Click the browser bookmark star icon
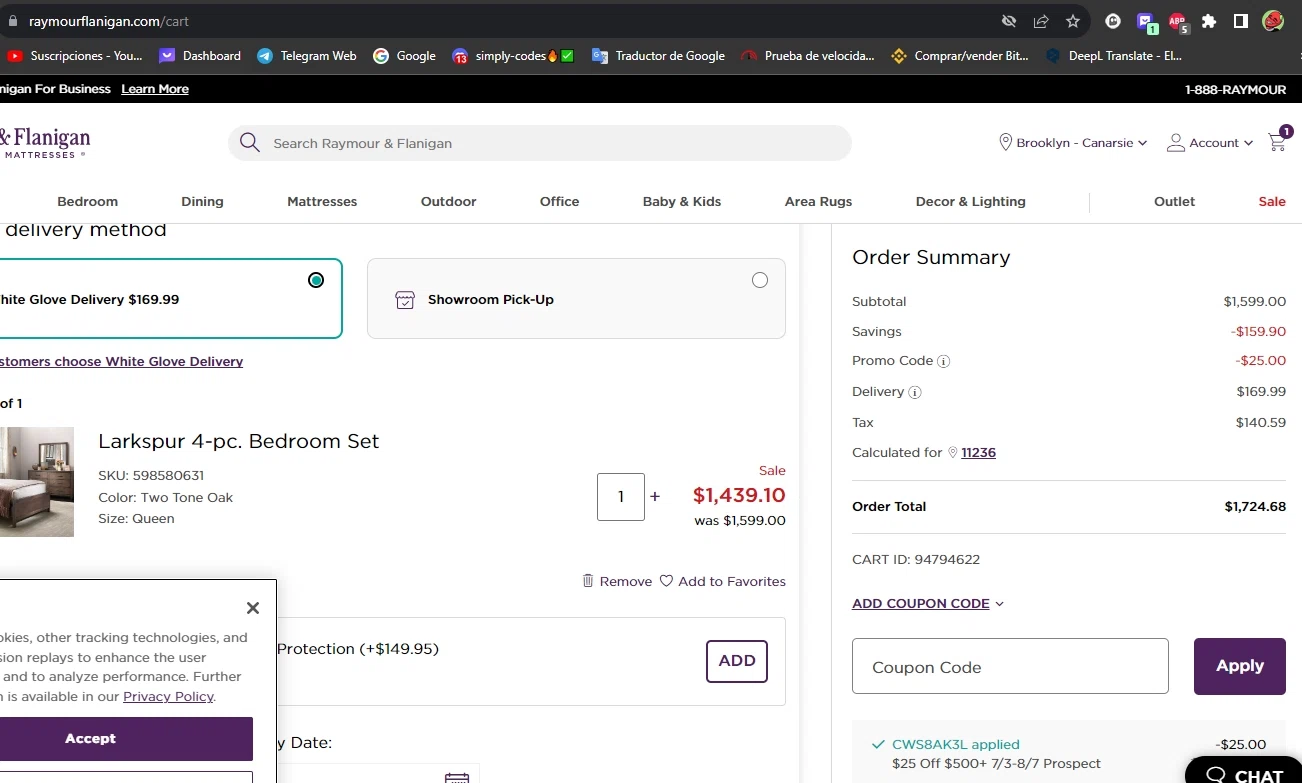Image resolution: width=1302 pixels, height=783 pixels. [x=1073, y=21]
